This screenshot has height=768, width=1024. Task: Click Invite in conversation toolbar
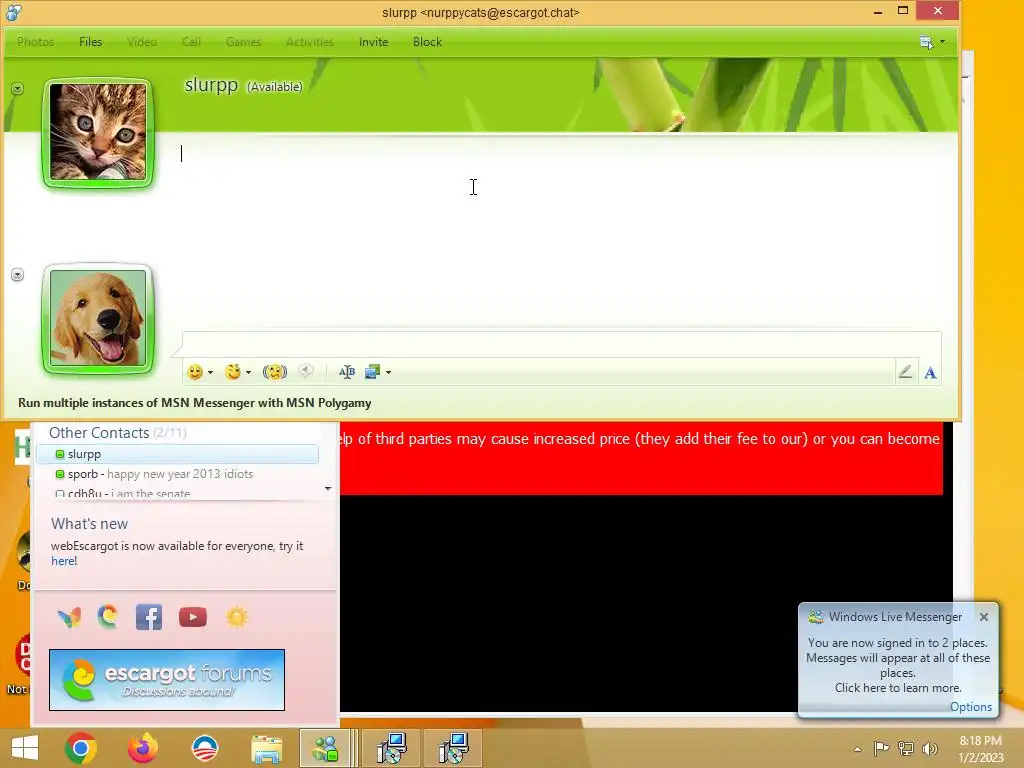click(x=374, y=42)
